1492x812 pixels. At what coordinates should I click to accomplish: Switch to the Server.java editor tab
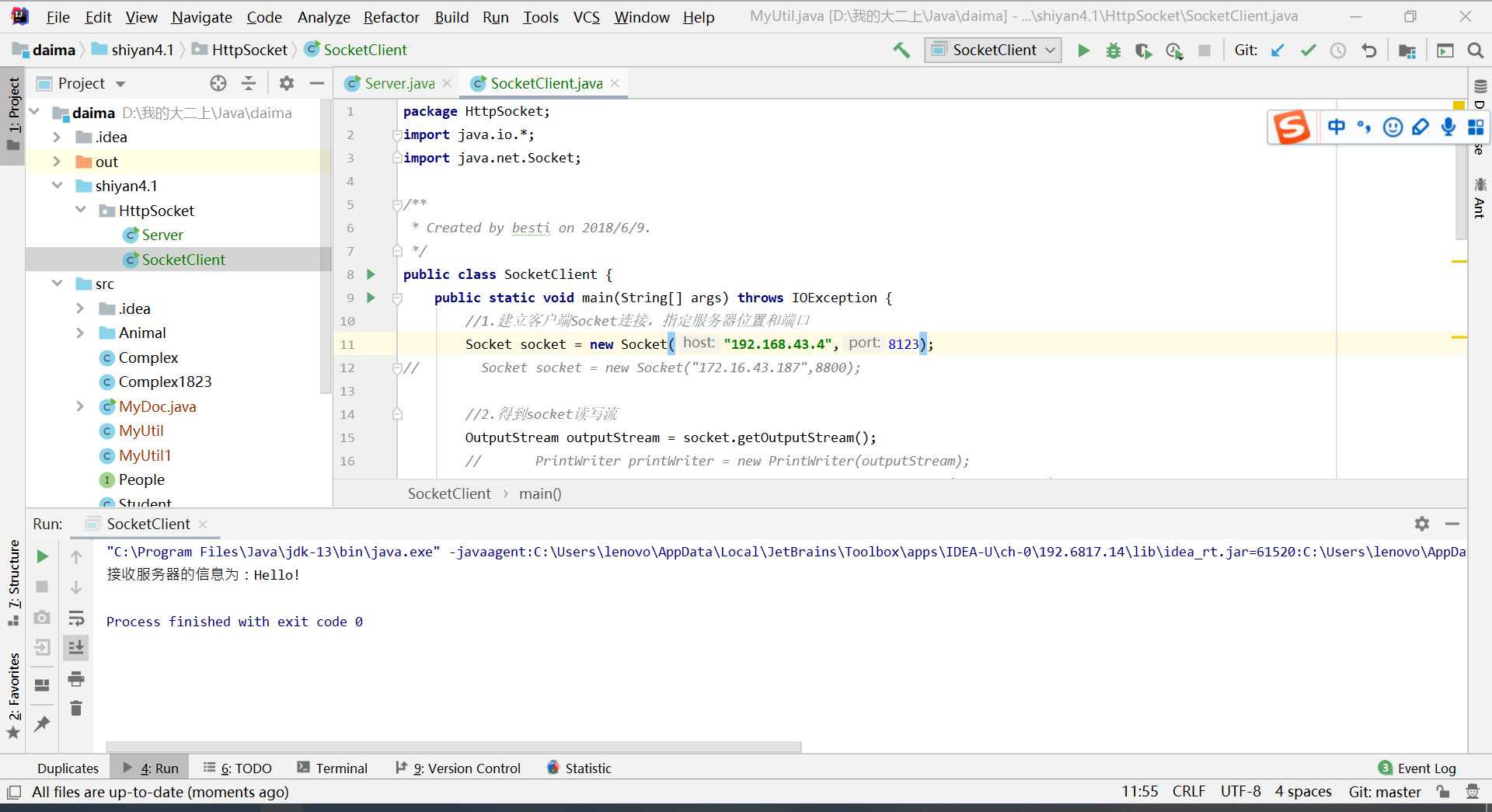(399, 83)
